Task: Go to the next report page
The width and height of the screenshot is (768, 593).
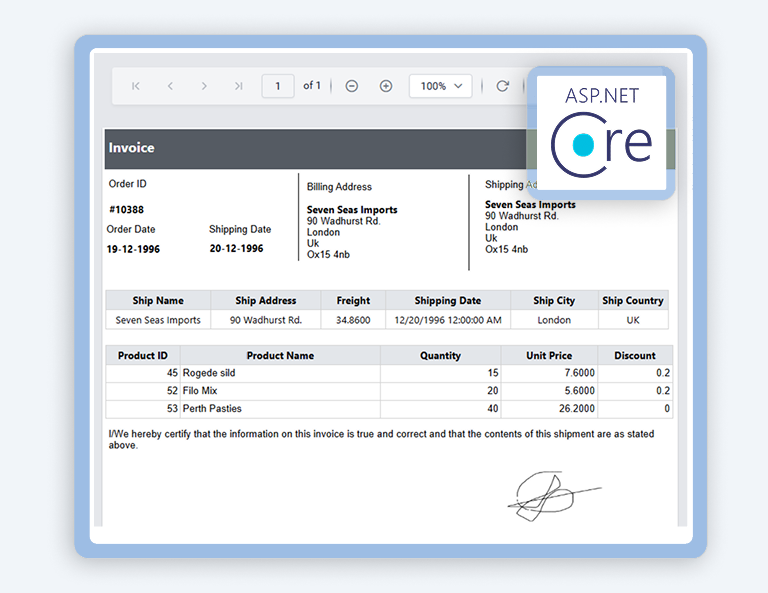Action: point(204,86)
